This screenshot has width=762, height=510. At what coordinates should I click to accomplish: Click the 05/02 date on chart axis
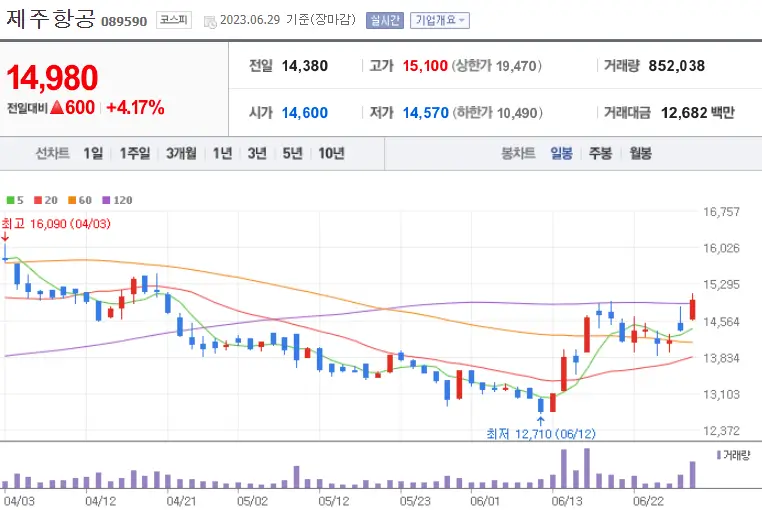[x=252, y=501]
